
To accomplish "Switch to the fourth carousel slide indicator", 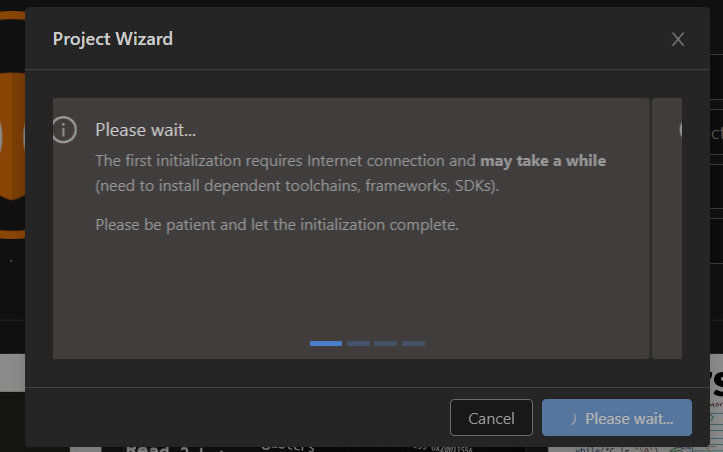I will point(413,343).
